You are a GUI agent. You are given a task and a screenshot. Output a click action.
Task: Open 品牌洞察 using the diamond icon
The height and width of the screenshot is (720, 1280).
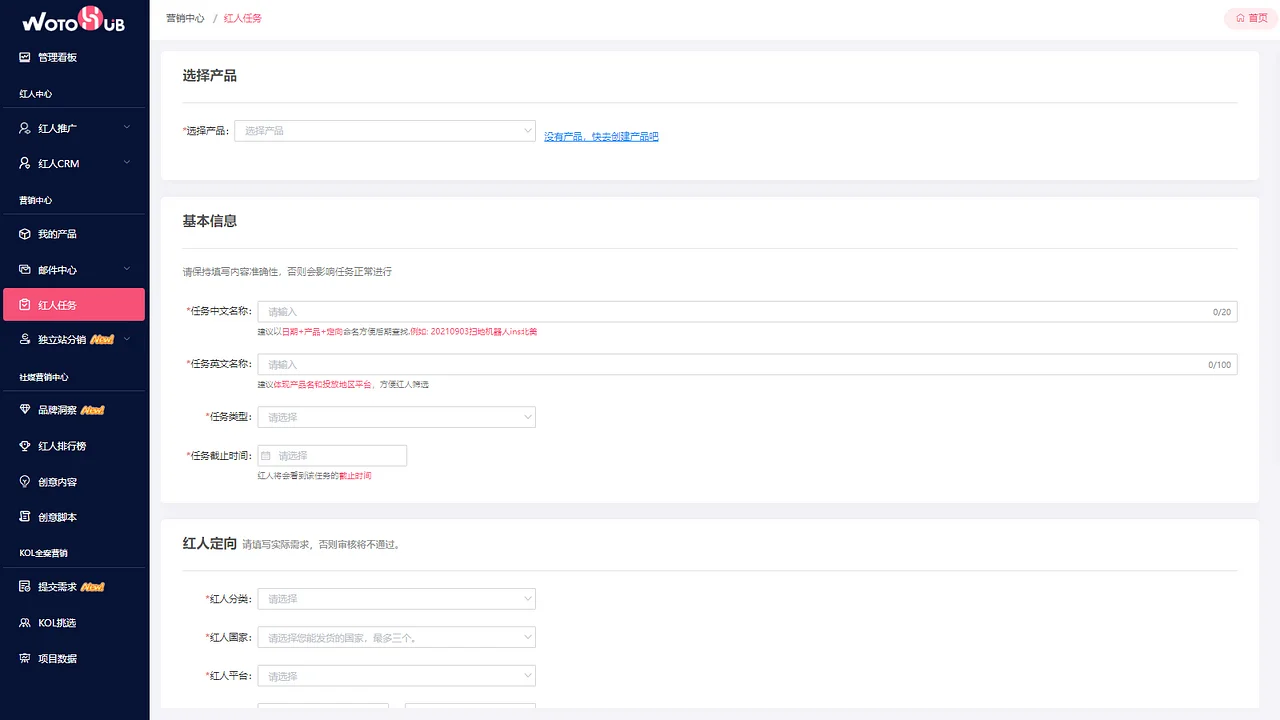coord(23,409)
